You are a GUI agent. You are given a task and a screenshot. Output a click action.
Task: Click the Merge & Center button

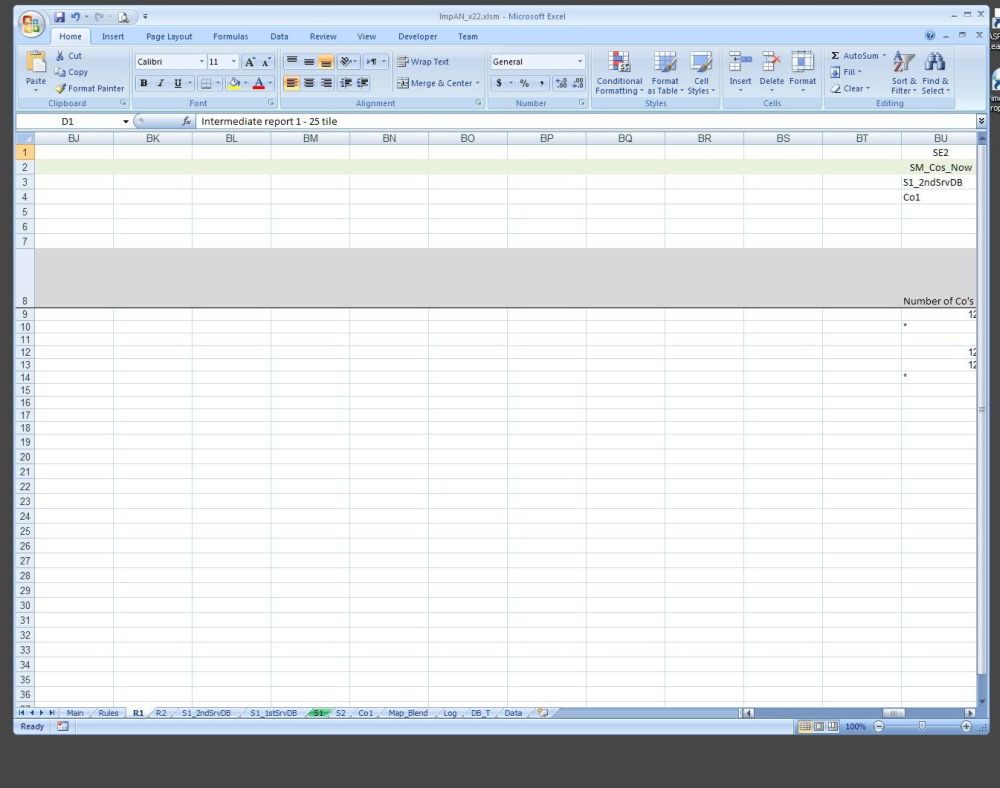point(437,83)
